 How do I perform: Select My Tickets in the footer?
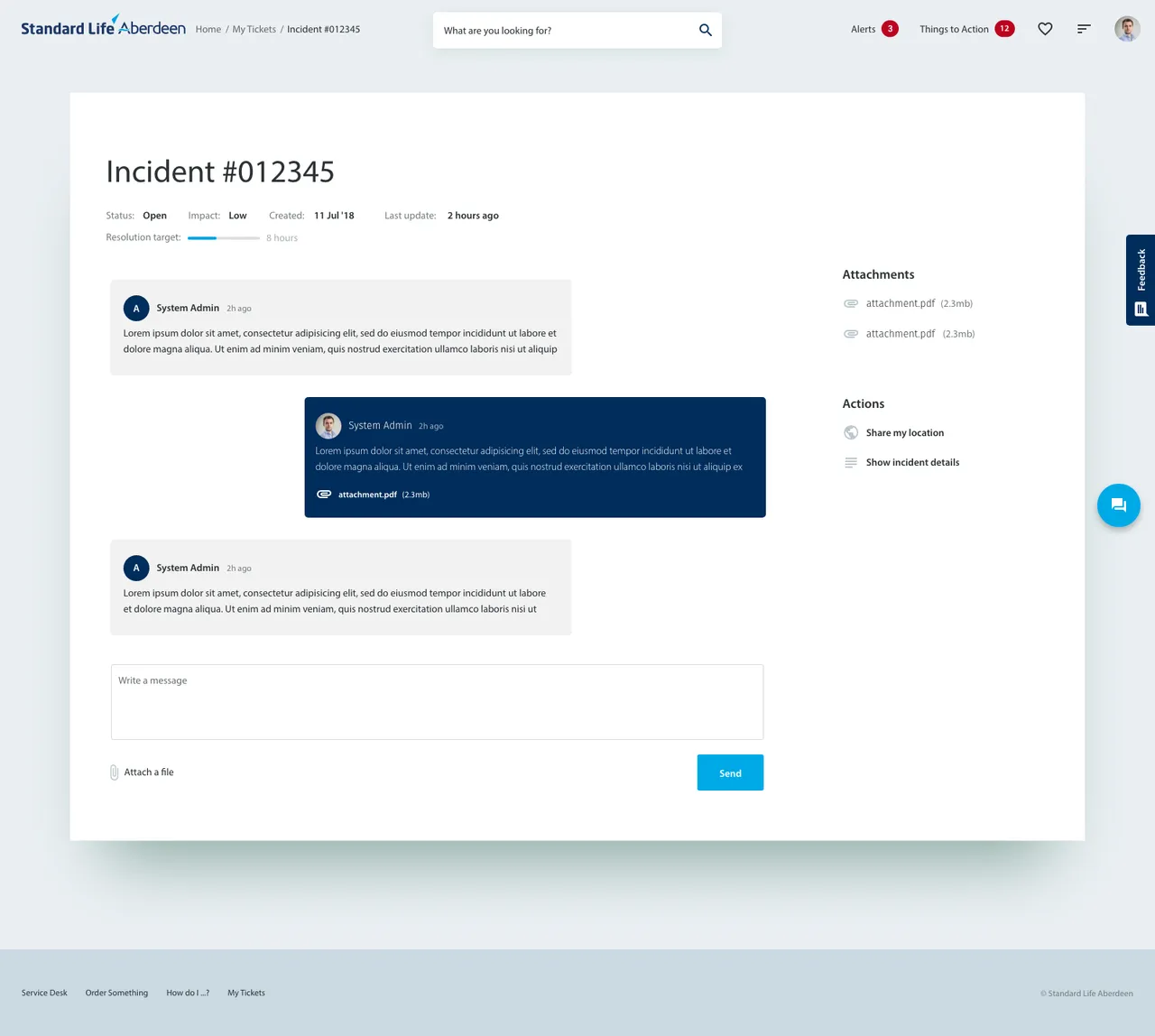(245, 993)
